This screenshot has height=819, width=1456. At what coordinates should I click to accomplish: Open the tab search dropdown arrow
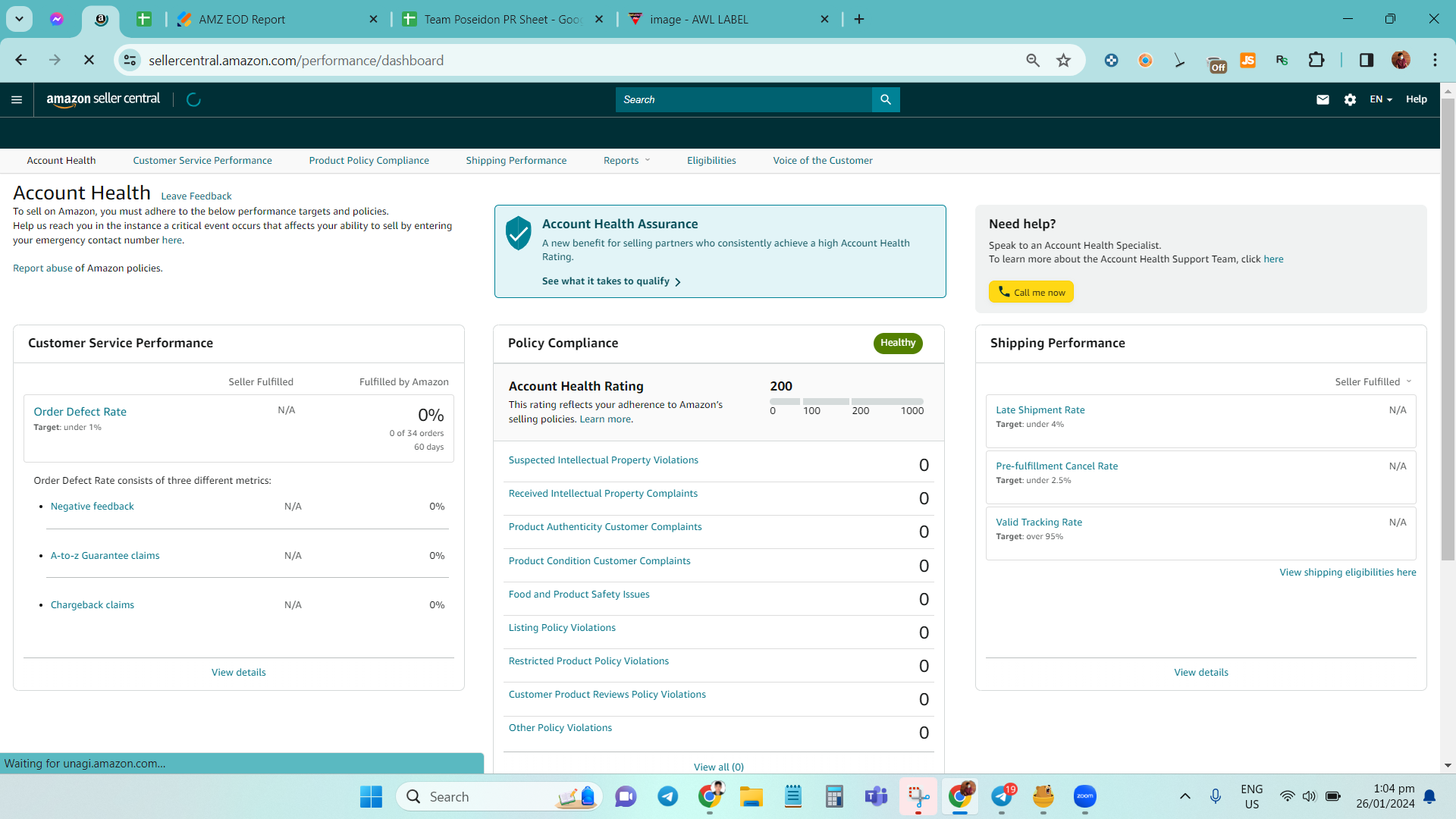19,19
